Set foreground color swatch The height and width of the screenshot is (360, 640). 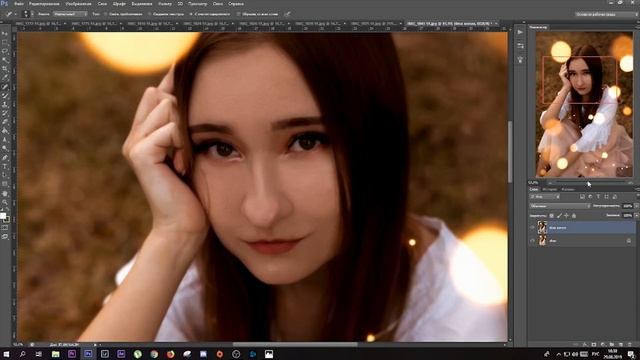(3, 216)
